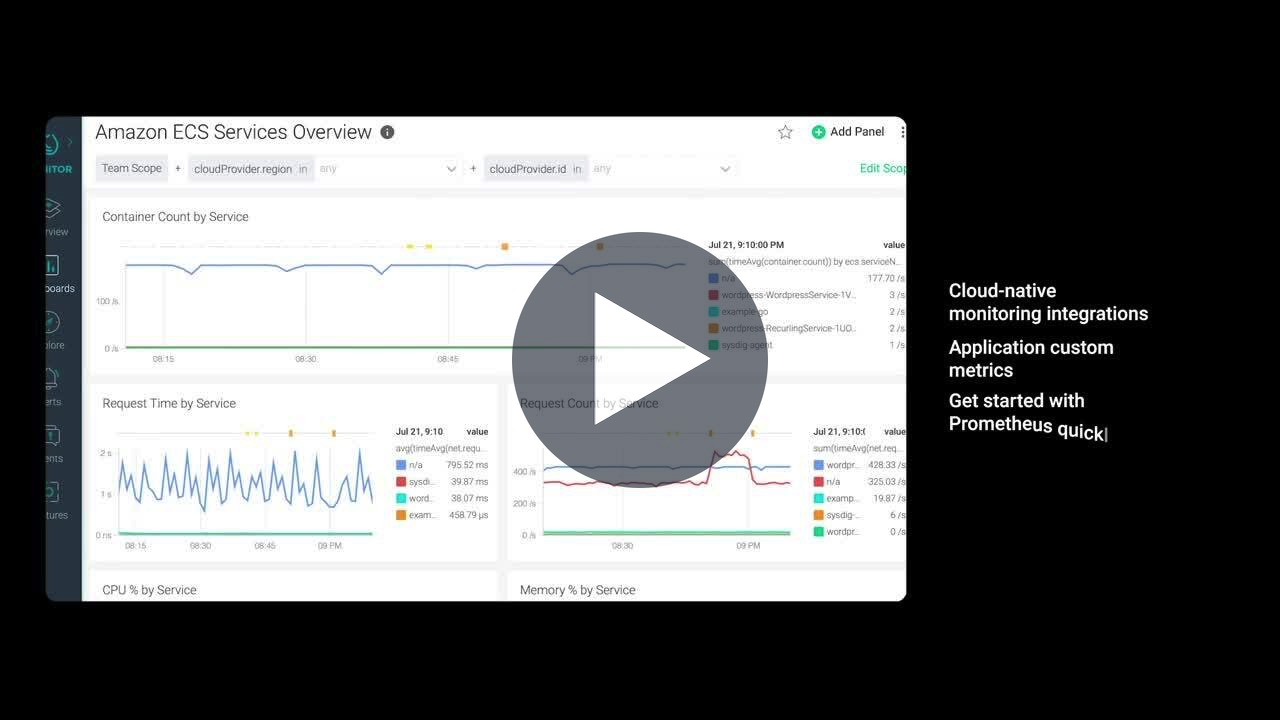Open the Alerts section icon

[x=52, y=378]
